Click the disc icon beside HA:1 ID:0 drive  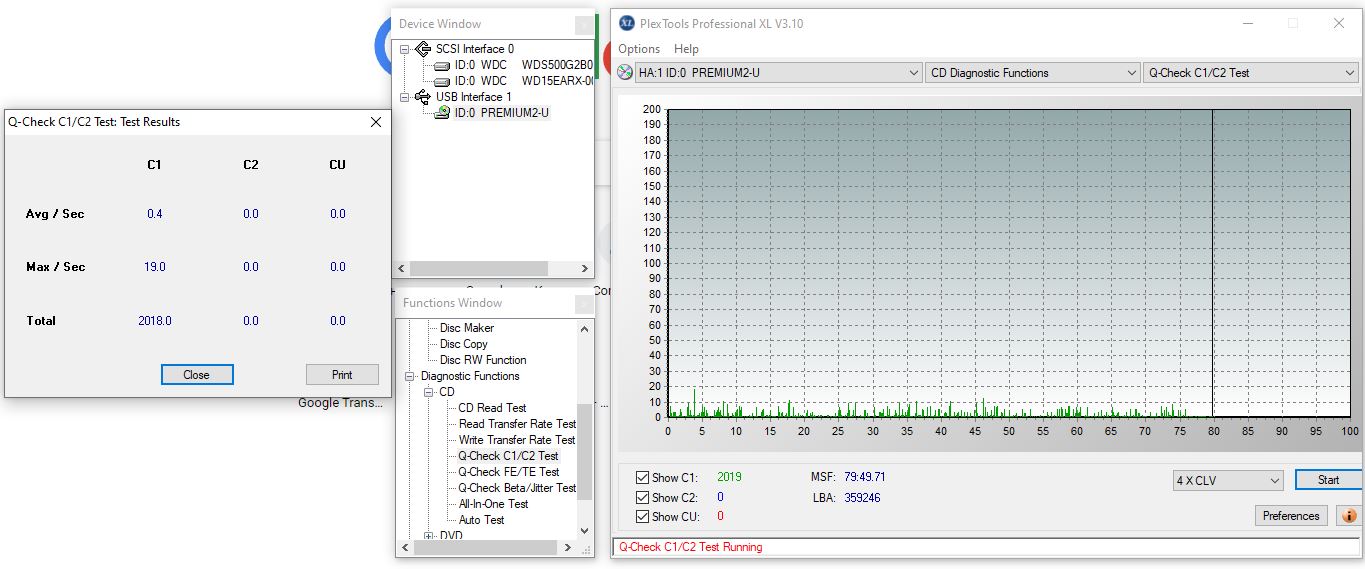625,72
